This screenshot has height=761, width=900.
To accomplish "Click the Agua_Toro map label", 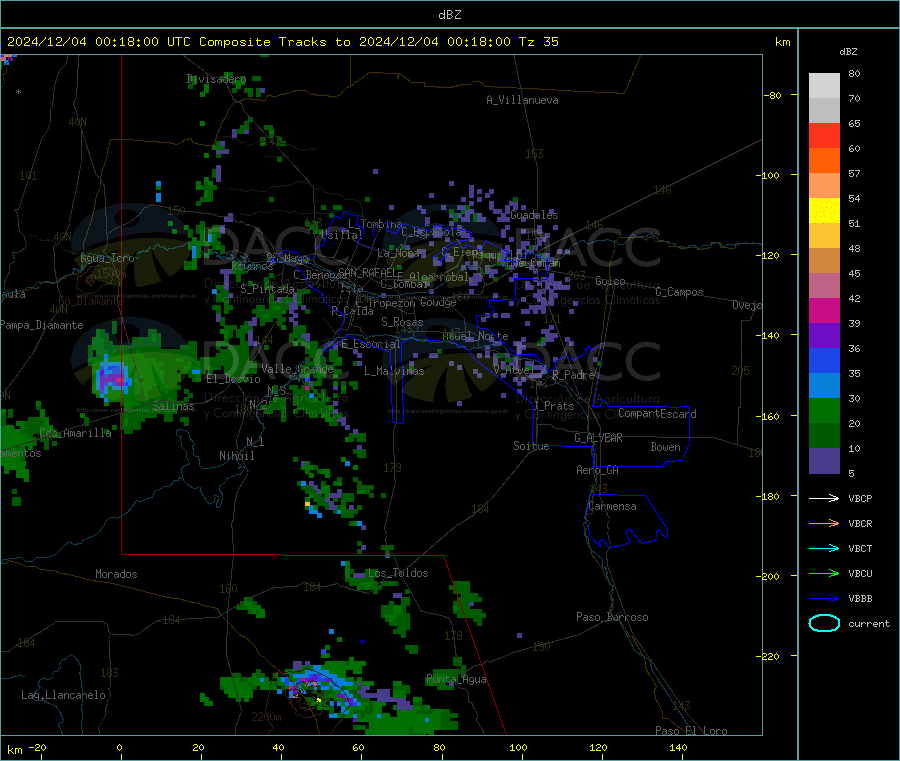I will pyautogui.click(x=107, y=258).
